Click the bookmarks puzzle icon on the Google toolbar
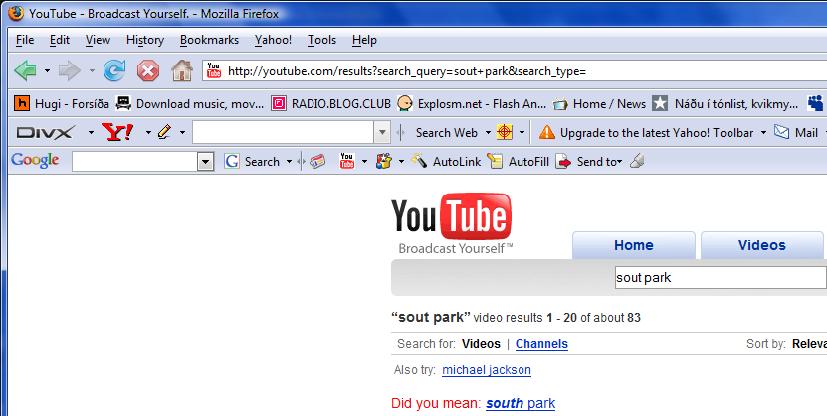Screen dimensions: 827x416 pyautogui.click(x=383, y=161)
